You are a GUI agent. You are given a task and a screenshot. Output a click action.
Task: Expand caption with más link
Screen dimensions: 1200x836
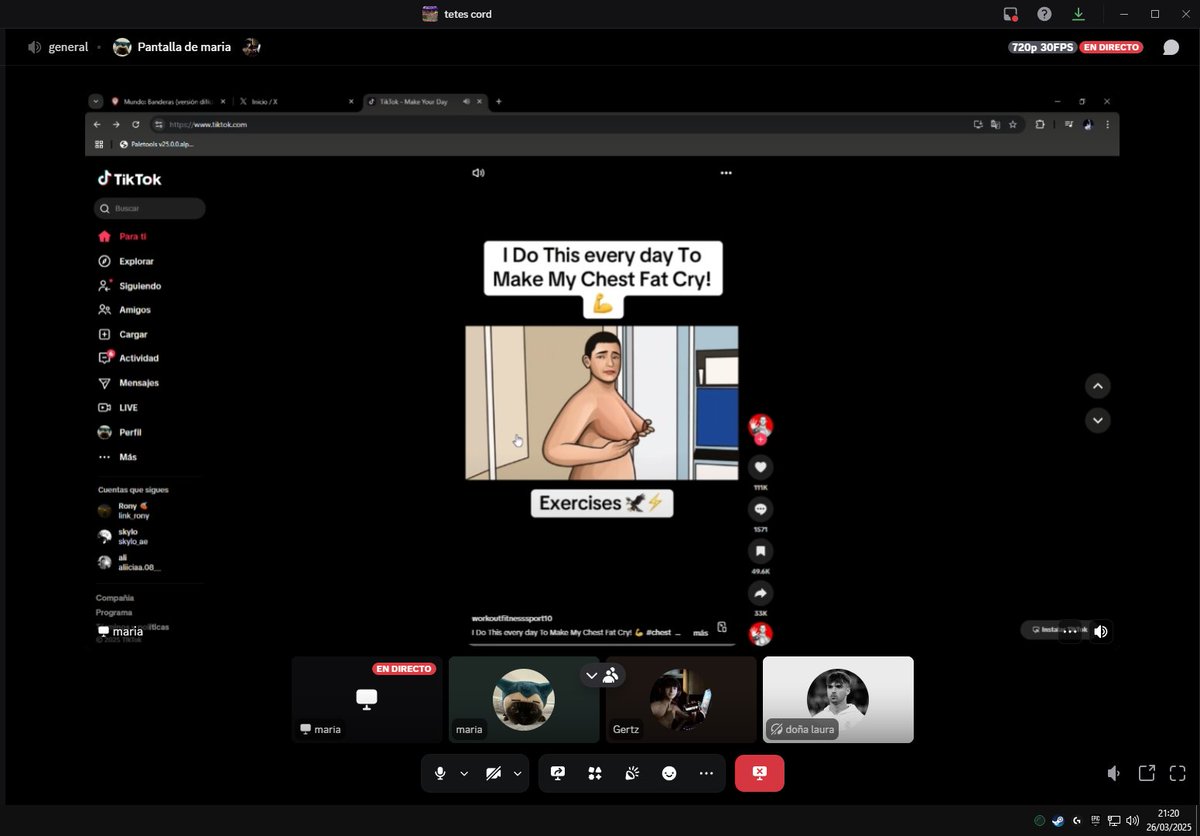pos(700,633)
